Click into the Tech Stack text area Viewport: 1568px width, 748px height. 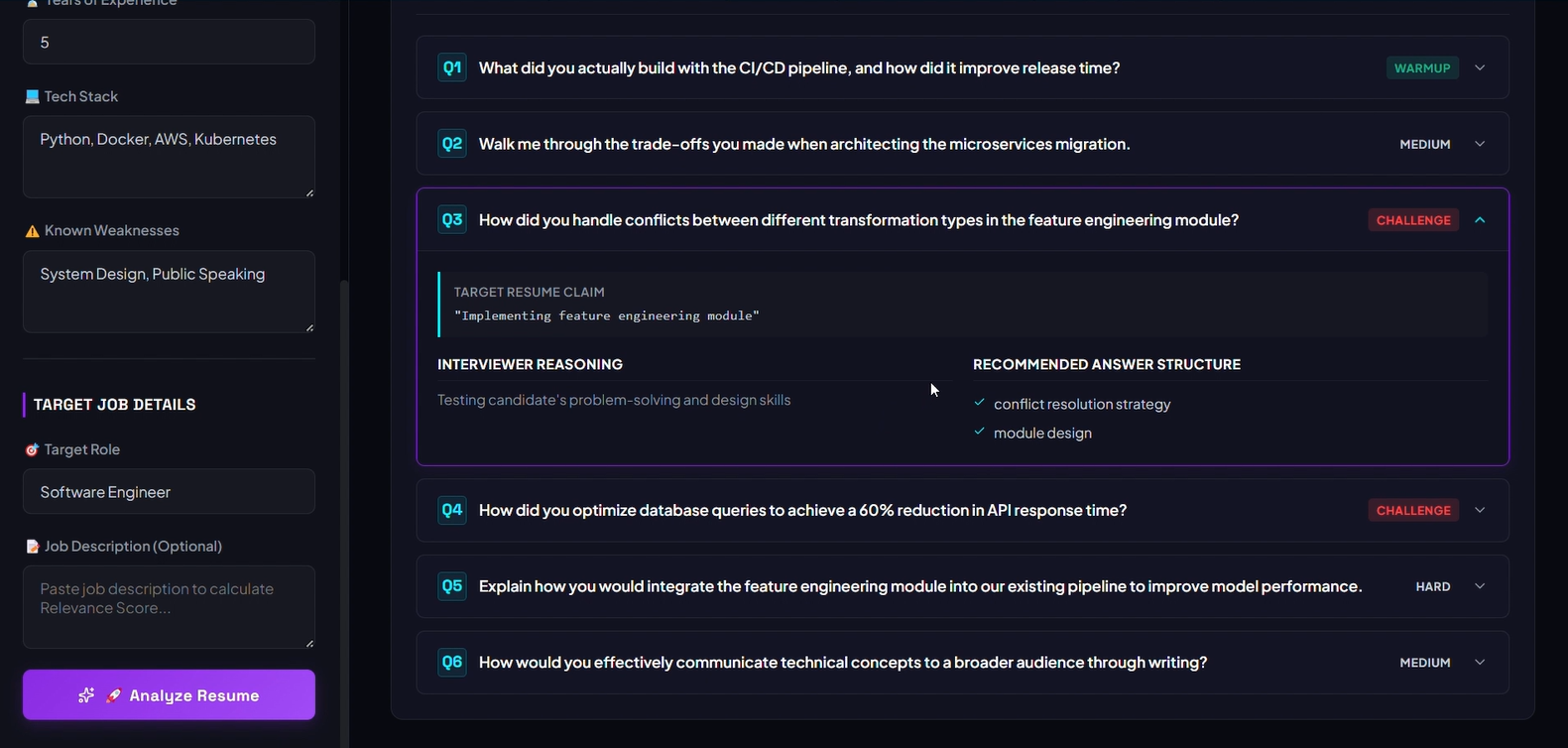[169, 157]
